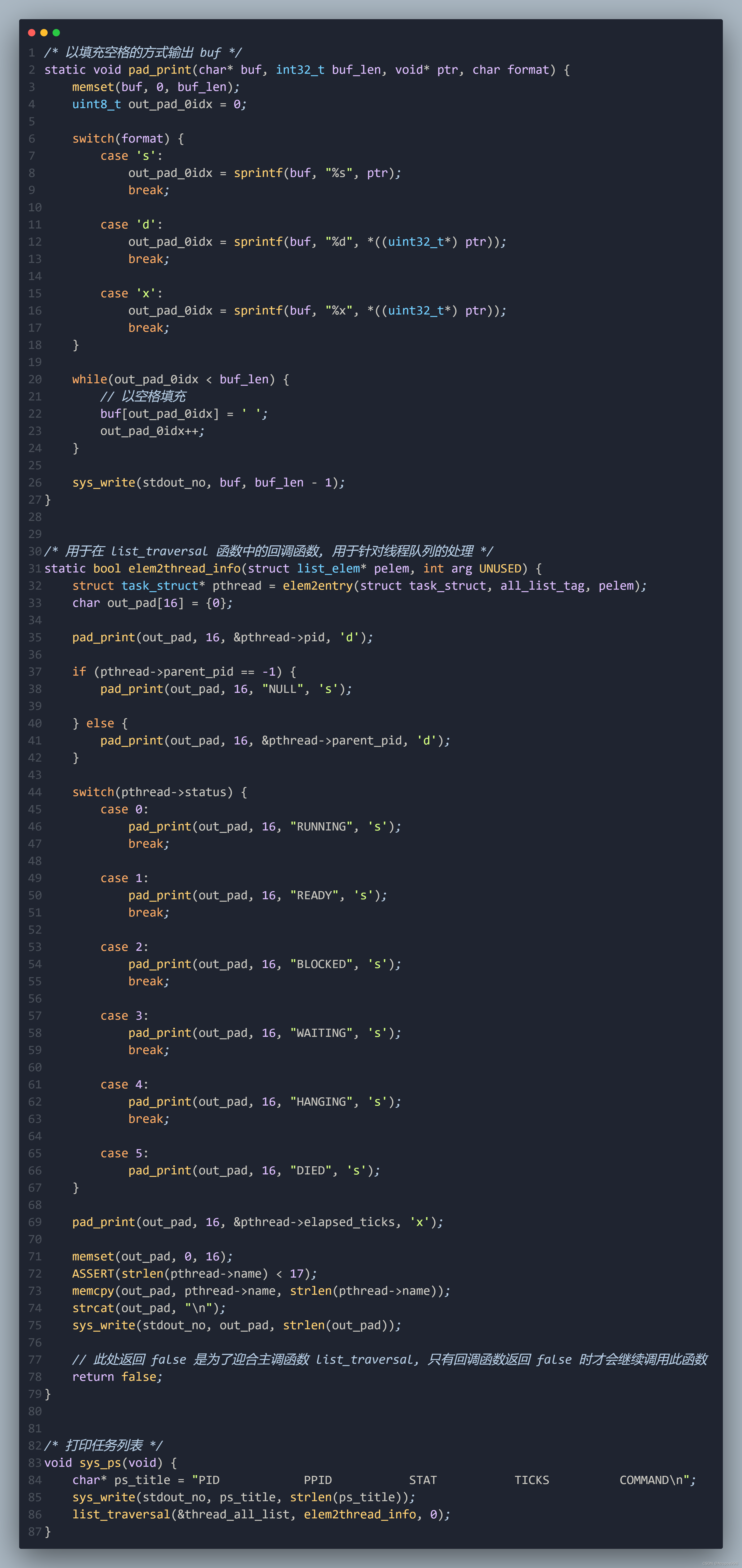Click the "ASSERT" macro on line 72
Image resolution: width=742 pixels, height=1568 pixels.
pos(93,1273)
